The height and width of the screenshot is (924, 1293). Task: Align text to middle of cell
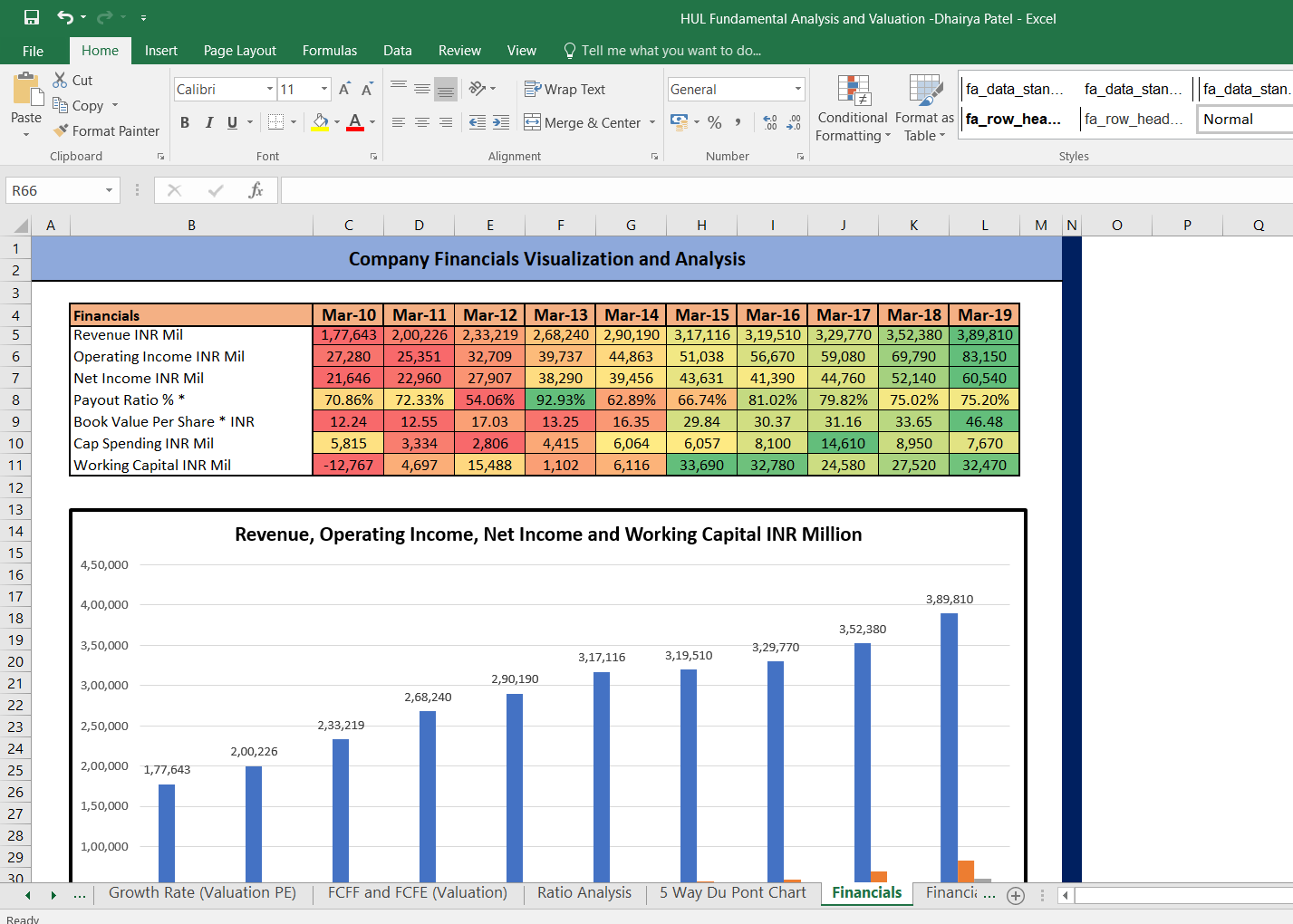422,88
